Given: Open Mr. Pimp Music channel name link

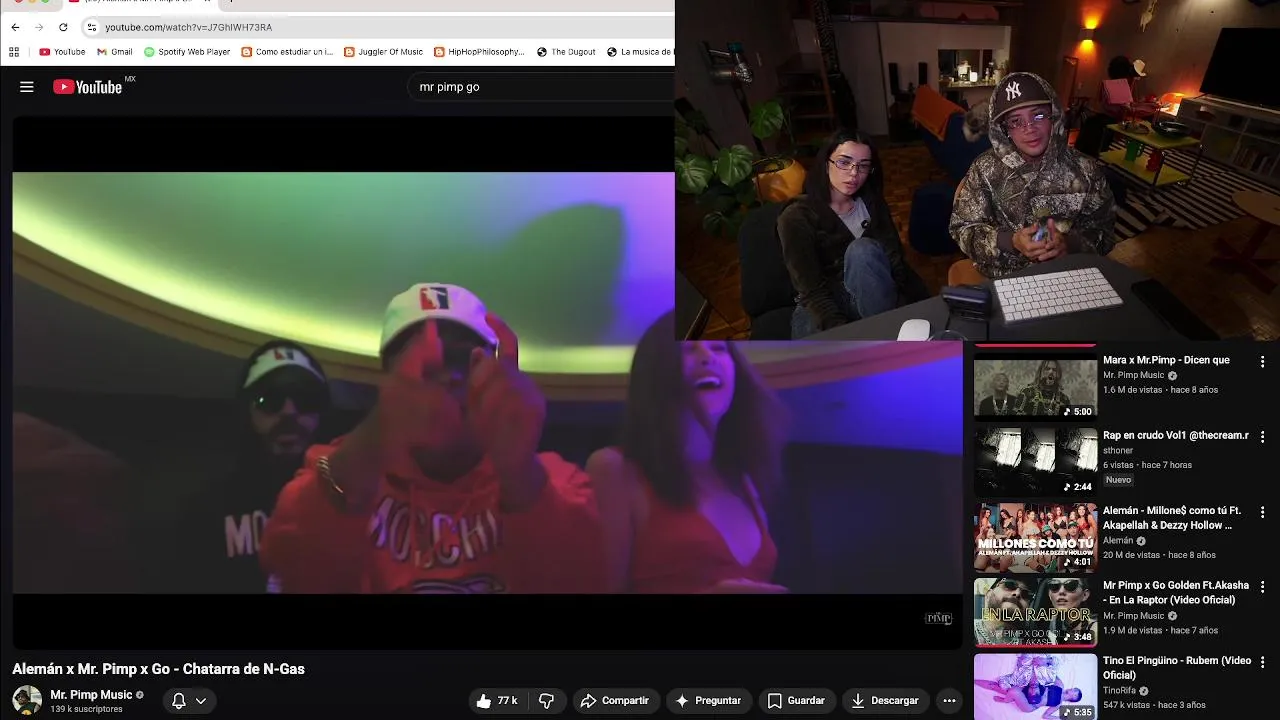Looking at the screenshot, I should 91,695.
